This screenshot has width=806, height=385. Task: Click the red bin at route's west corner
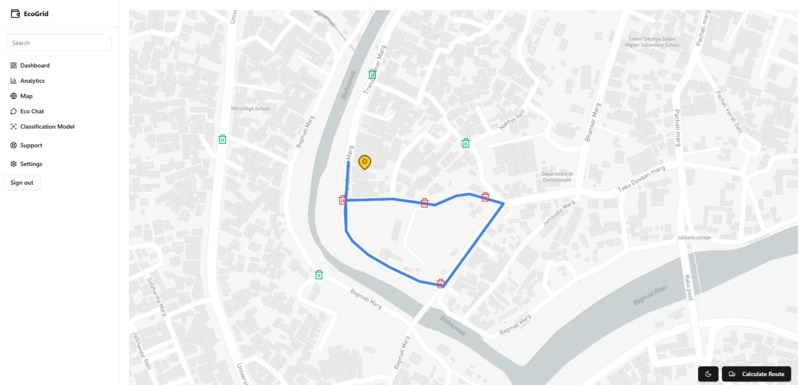(343, 200)
